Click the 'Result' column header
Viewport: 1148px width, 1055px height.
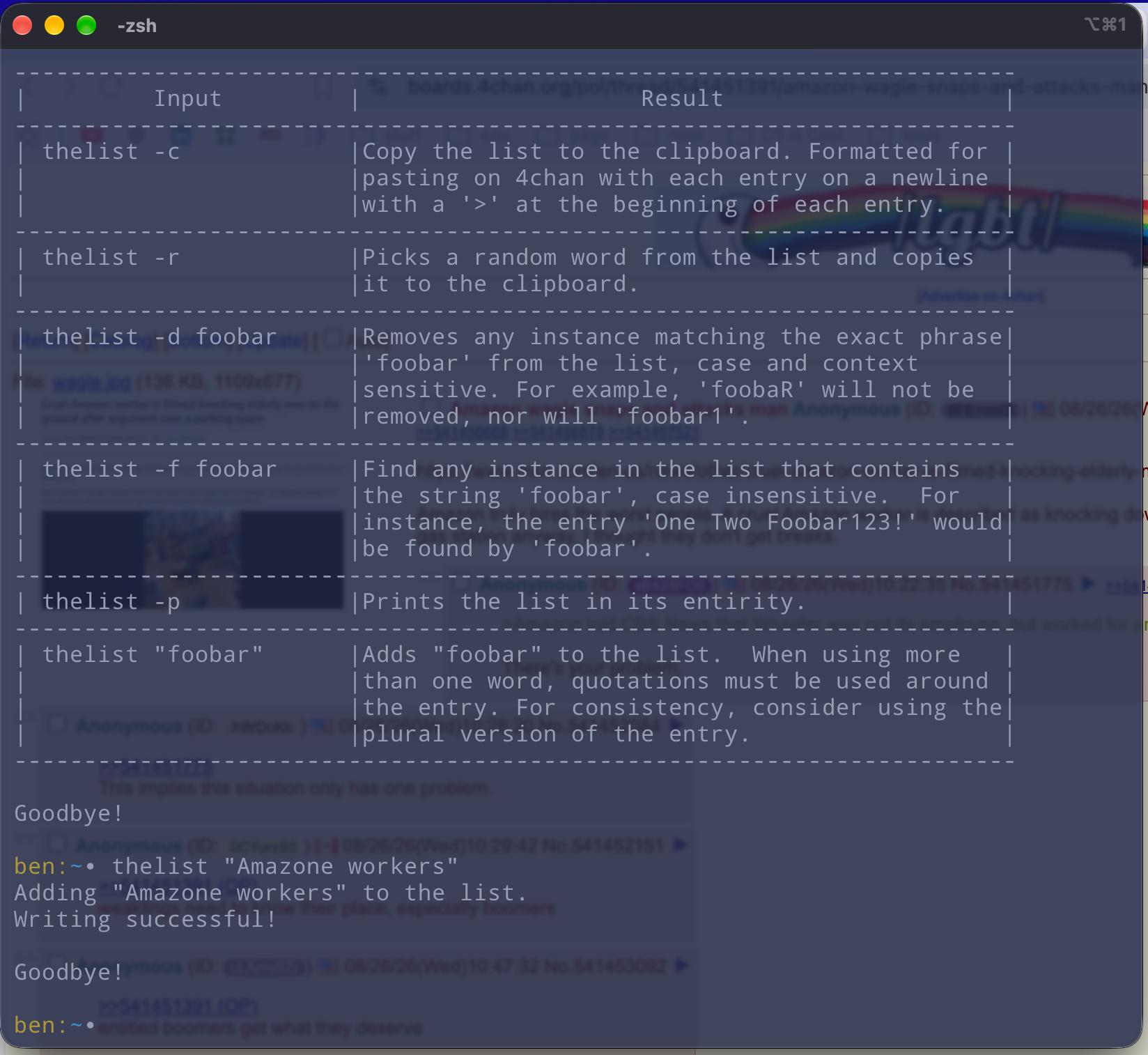tap(682, 99)
